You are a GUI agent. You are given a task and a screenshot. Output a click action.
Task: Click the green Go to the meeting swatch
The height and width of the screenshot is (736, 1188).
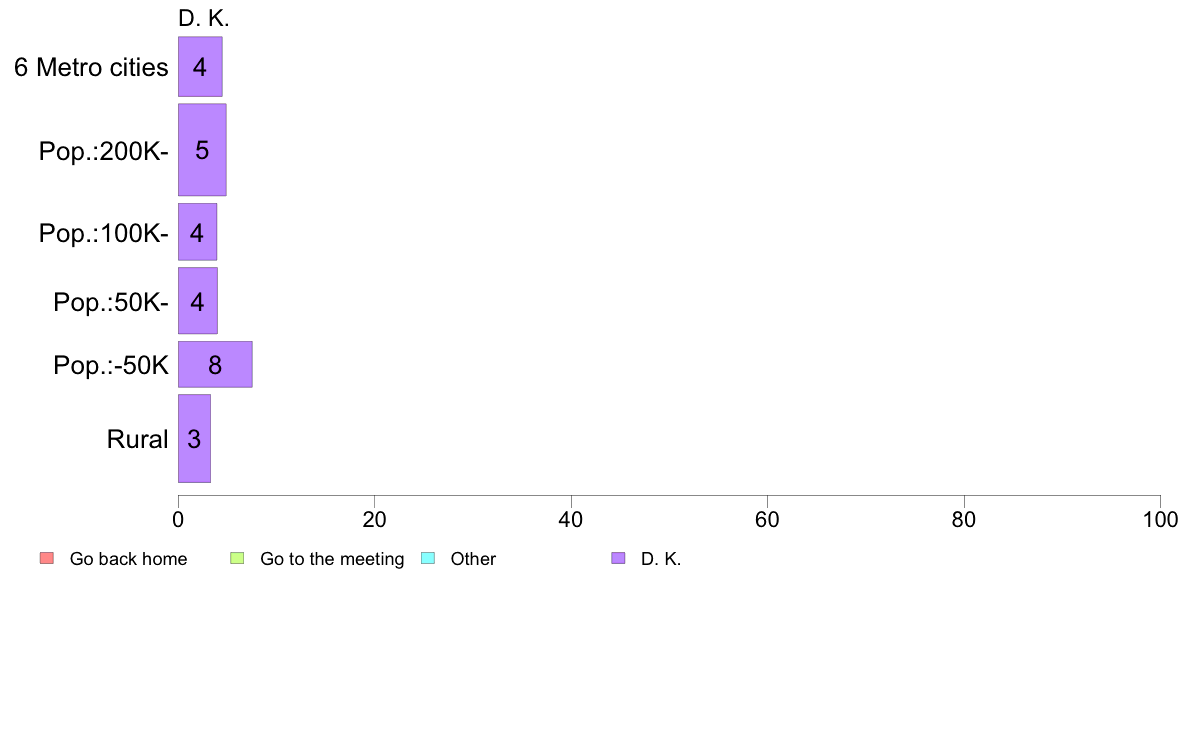[237, 559]
